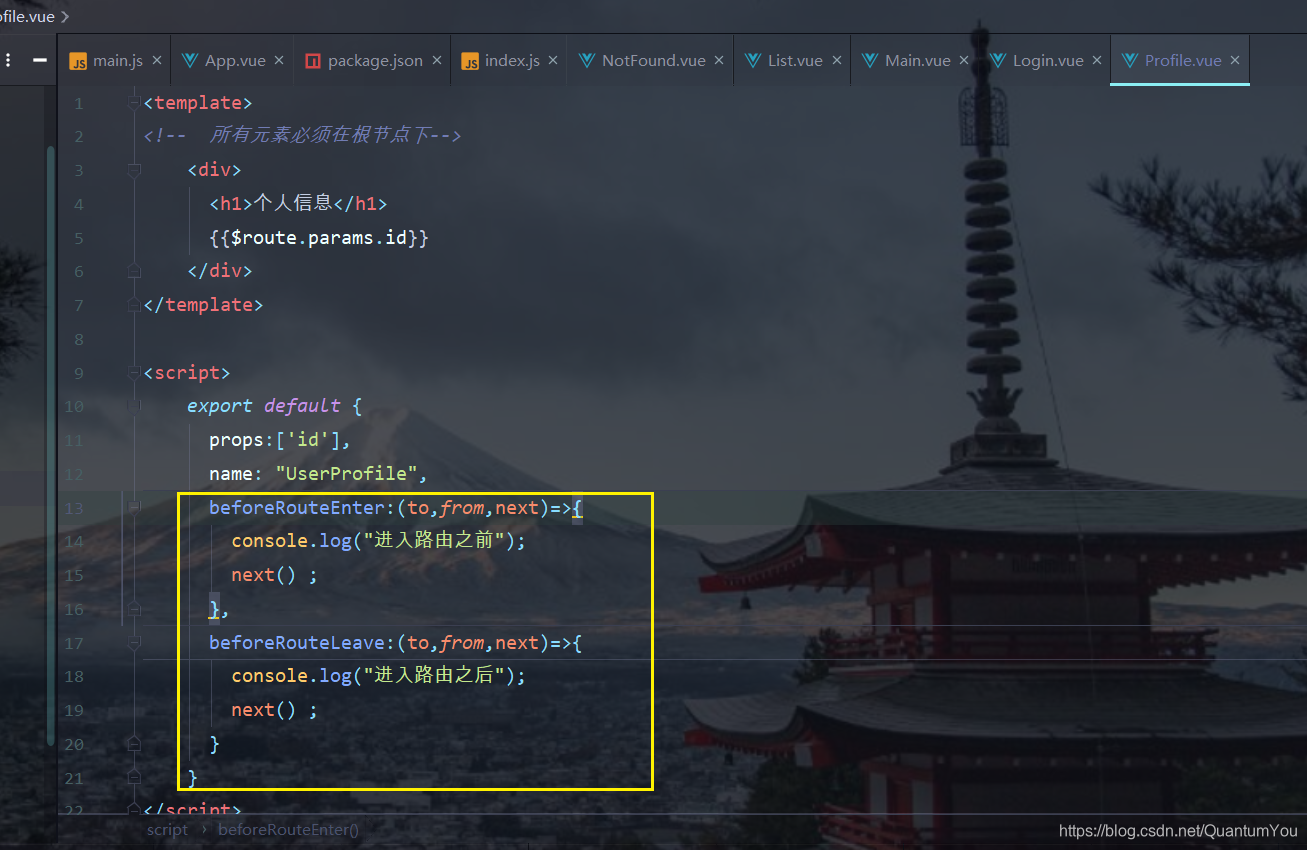Click next() call on line 15
This screenshot has height=850, width=1307.
pyautogui.click(x=264, y=575)
